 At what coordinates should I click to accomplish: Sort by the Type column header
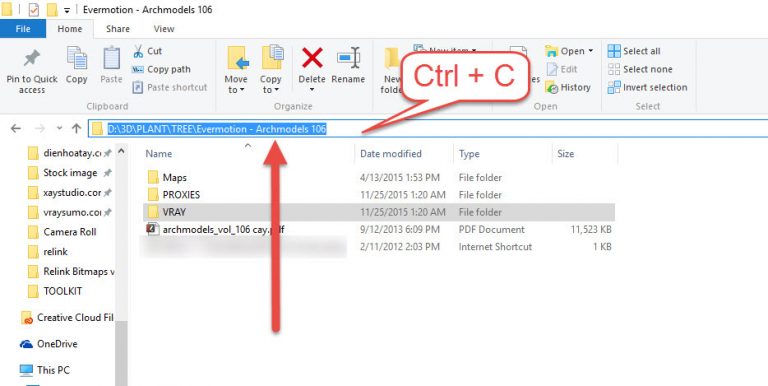click(x=469, y=154)
